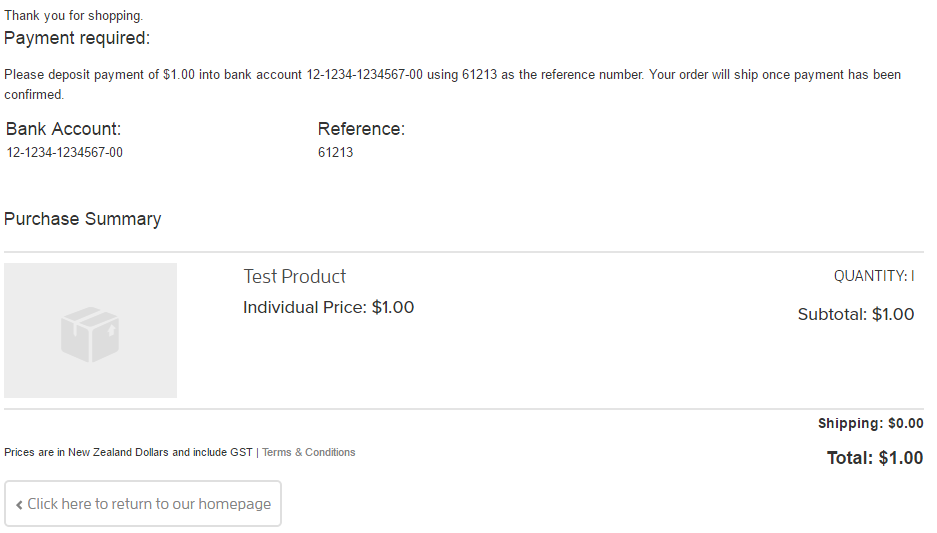This screenshot has height=533, width=937.
Task: Click the Individual Price $1.00 text
Action: pyautogui.click(x=328, y=307)
